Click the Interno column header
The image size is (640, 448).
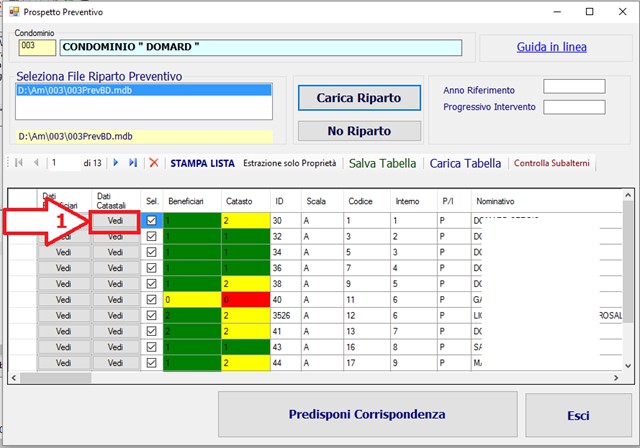click(413, 201)
